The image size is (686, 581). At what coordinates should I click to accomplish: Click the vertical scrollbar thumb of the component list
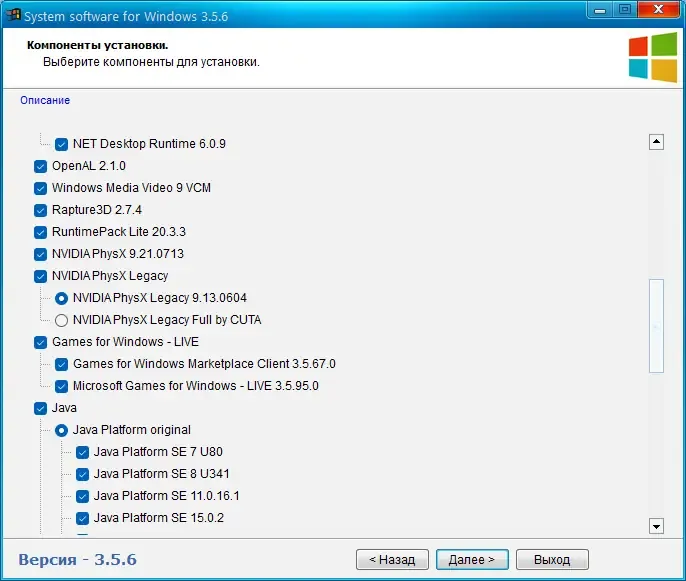(x=656, y=326)
